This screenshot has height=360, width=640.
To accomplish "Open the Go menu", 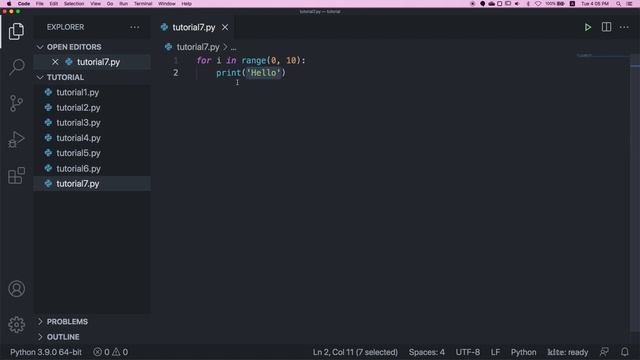I will point(110,4).
